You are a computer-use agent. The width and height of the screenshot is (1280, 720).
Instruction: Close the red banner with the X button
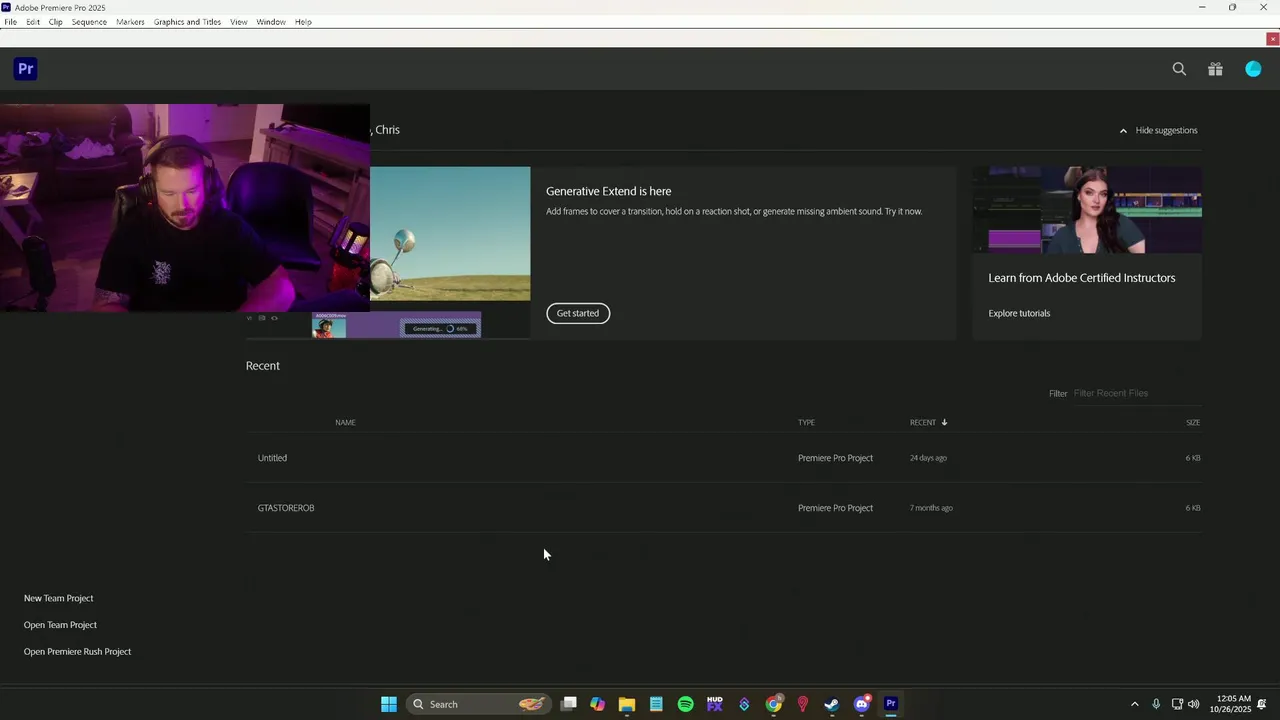pos(1272,39)
